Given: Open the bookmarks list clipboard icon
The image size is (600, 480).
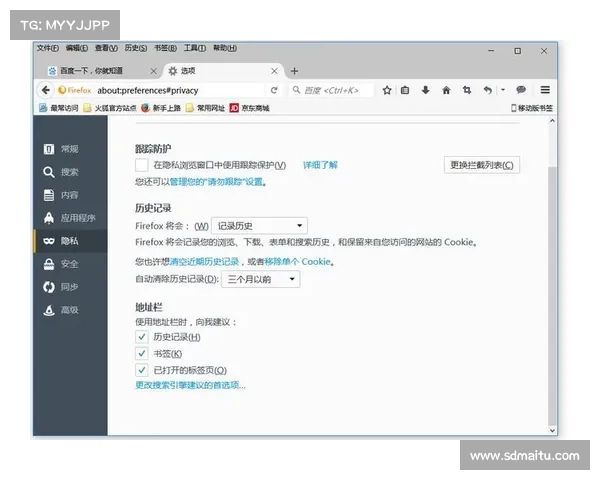Looking at the screenshot, I should (405, 90).
